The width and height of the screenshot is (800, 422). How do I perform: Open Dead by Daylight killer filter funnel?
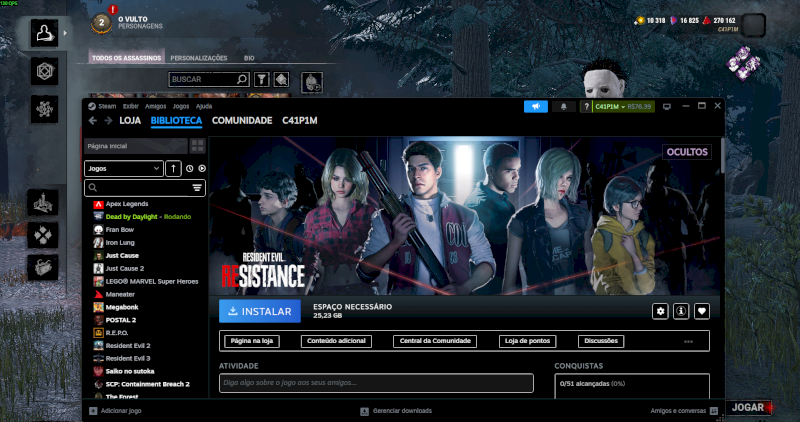262,79
